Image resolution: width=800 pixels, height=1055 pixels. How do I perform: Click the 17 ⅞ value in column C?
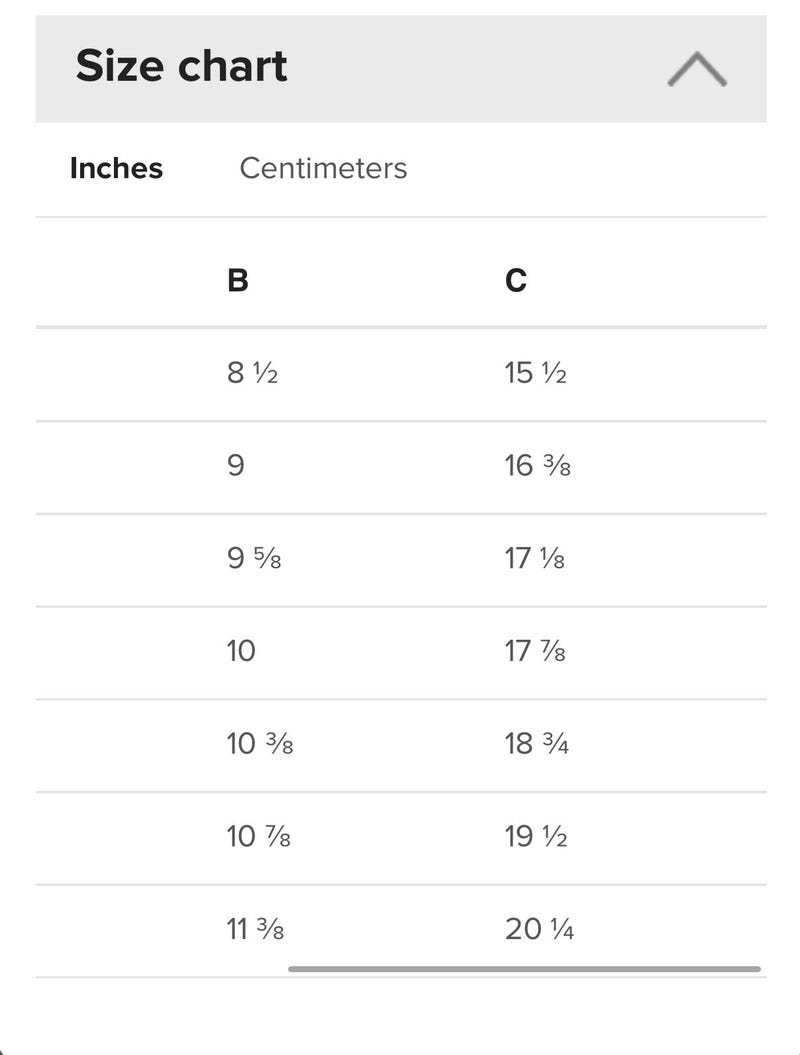[x=535, y=651]
